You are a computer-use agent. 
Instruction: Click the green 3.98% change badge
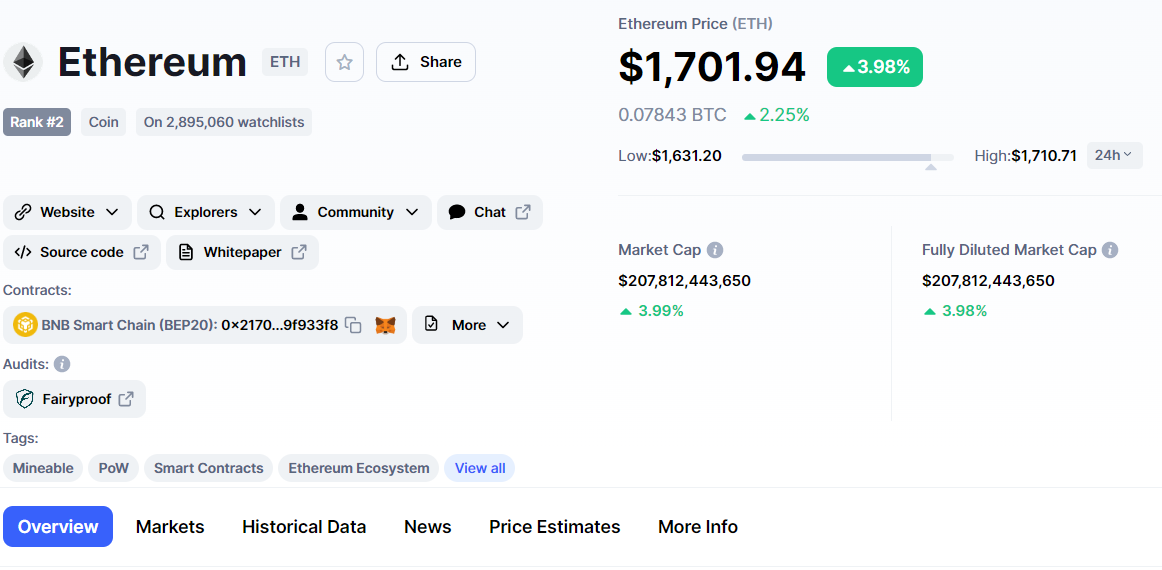pyautogui.click(x=874, y=67)
